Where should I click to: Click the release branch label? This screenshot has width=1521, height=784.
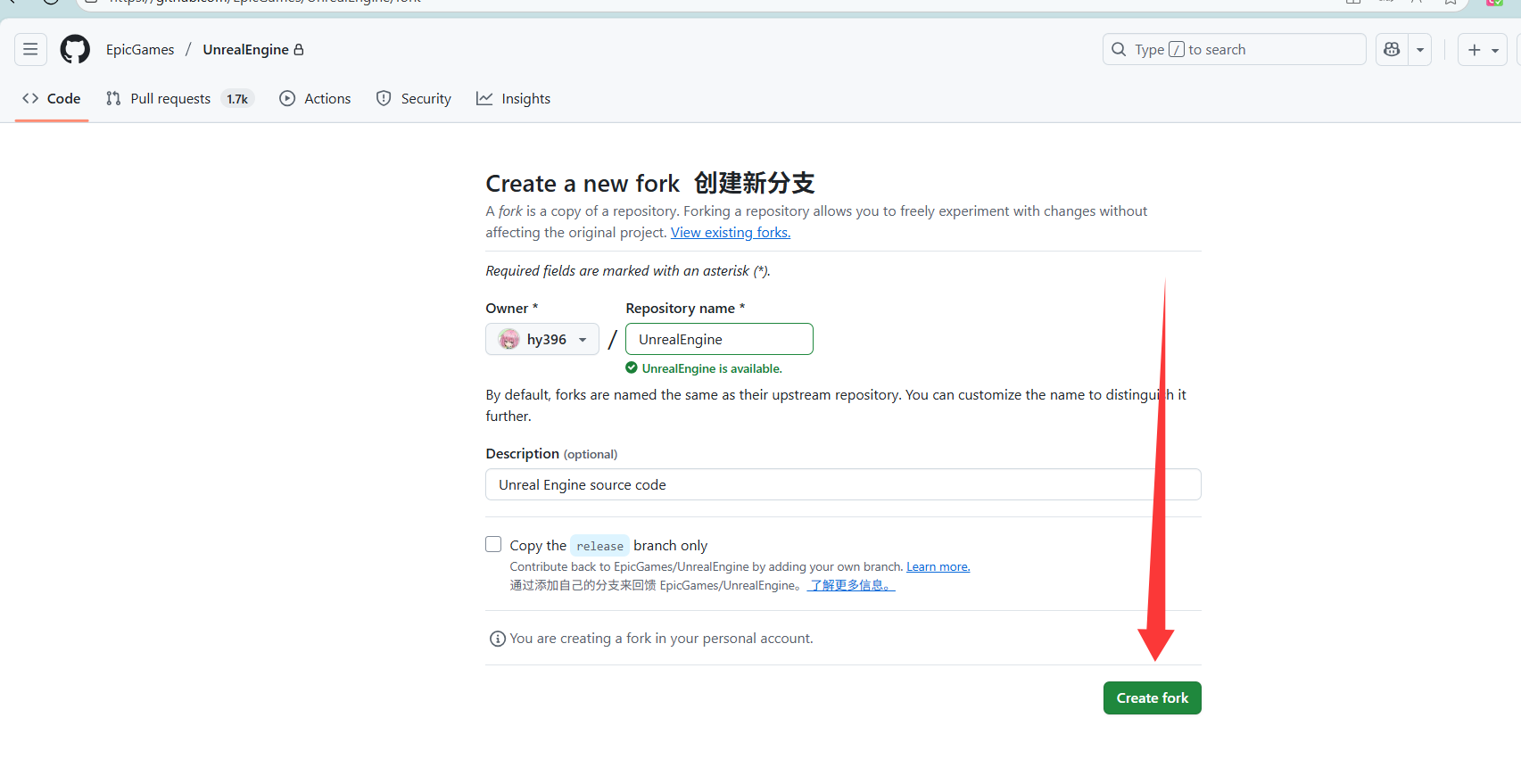click(599, 546)
